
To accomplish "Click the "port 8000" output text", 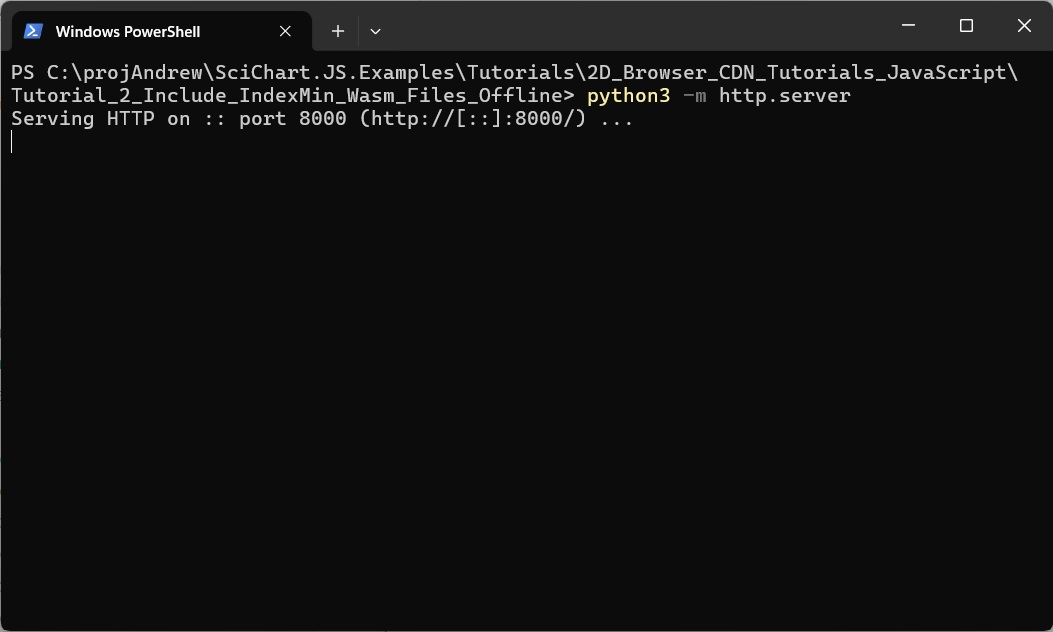I will click(x=292, y=119).
